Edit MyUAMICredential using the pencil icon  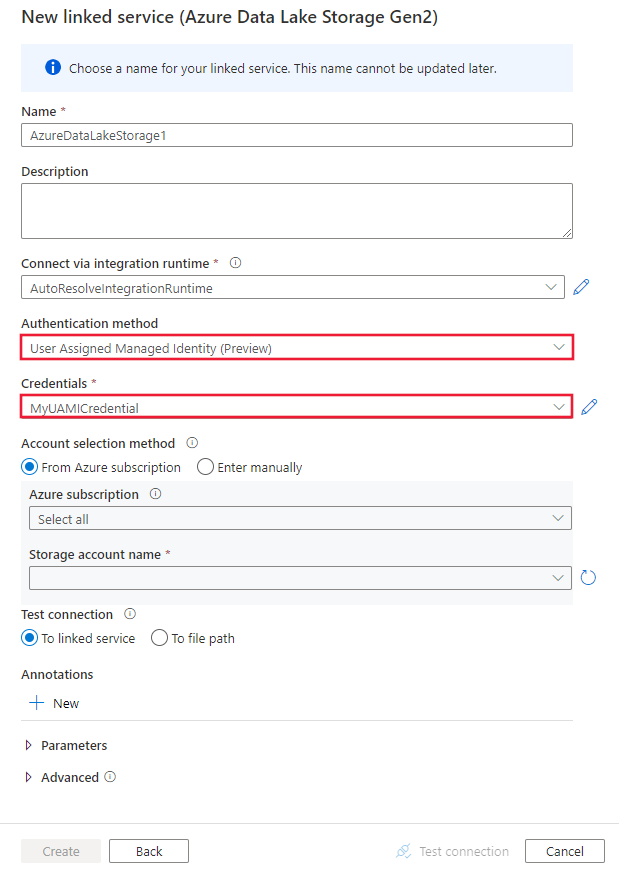[x=588, y=406]
